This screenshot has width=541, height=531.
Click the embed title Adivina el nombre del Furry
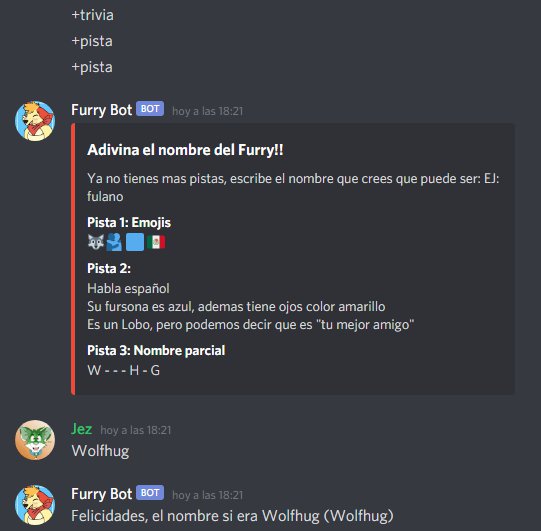(x=185, y=150)
